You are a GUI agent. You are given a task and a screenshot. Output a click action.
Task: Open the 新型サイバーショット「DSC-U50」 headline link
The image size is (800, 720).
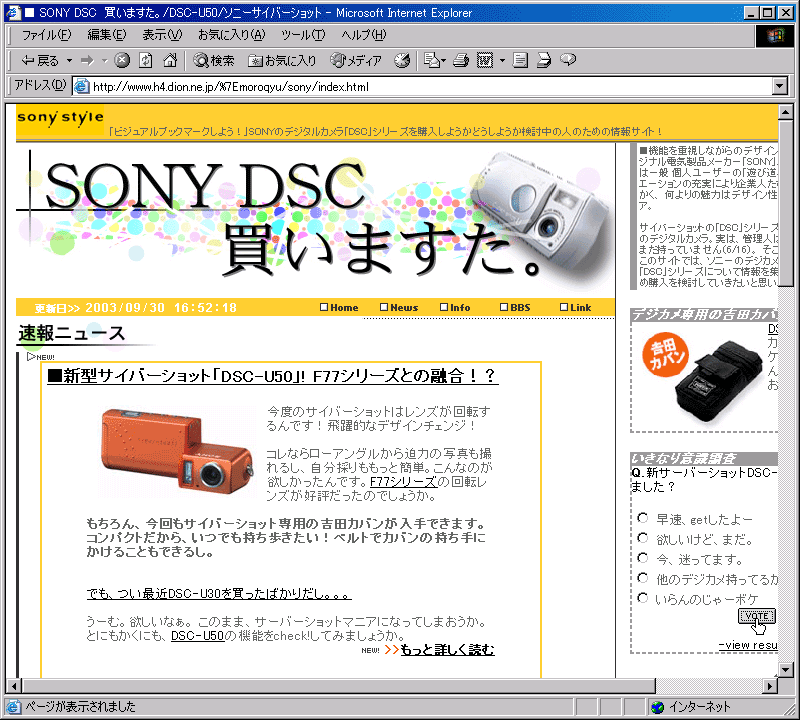pyautogui.click(x=272, y=376)
